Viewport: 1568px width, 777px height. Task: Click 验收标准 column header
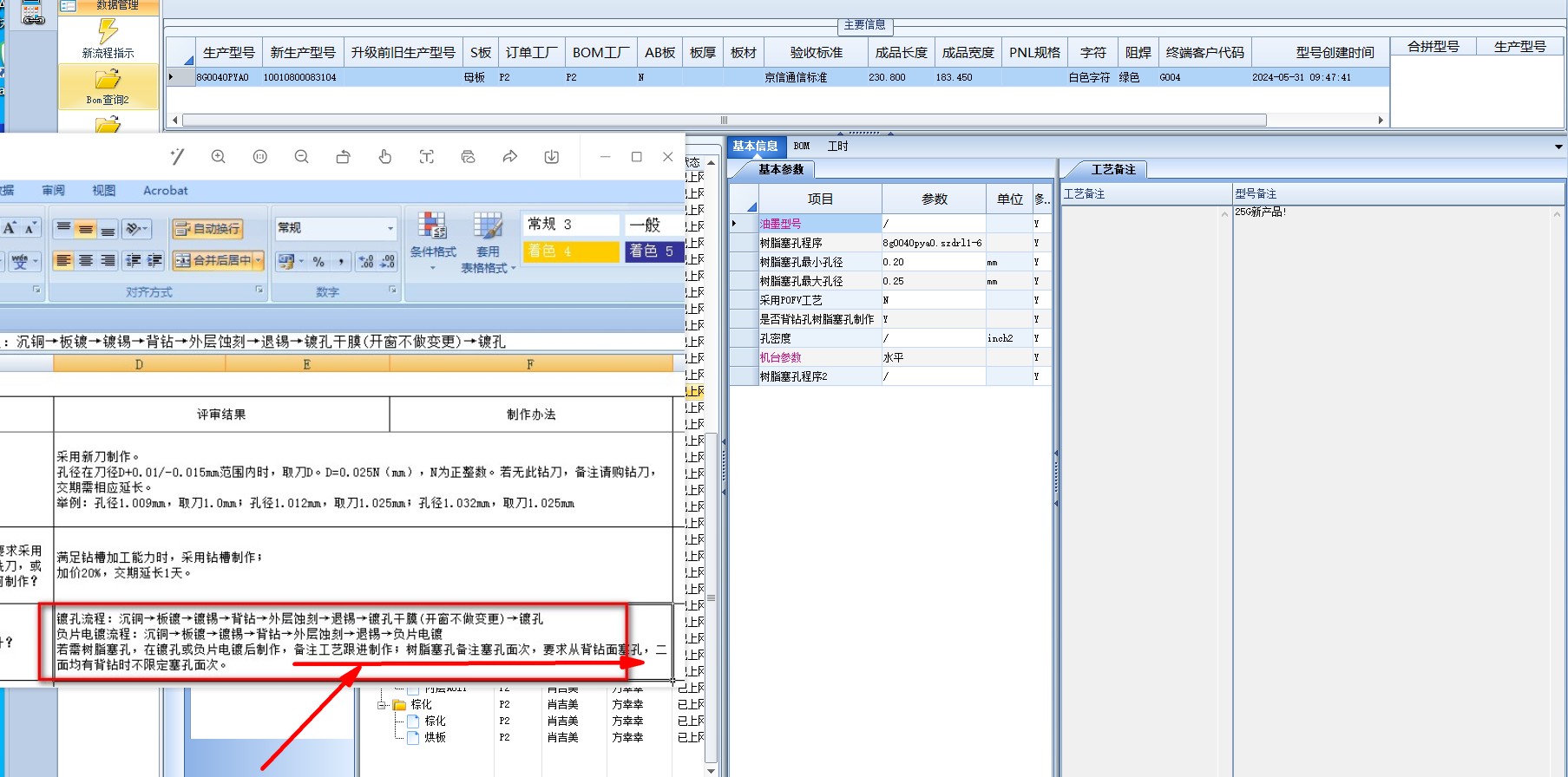coord(817,53)
